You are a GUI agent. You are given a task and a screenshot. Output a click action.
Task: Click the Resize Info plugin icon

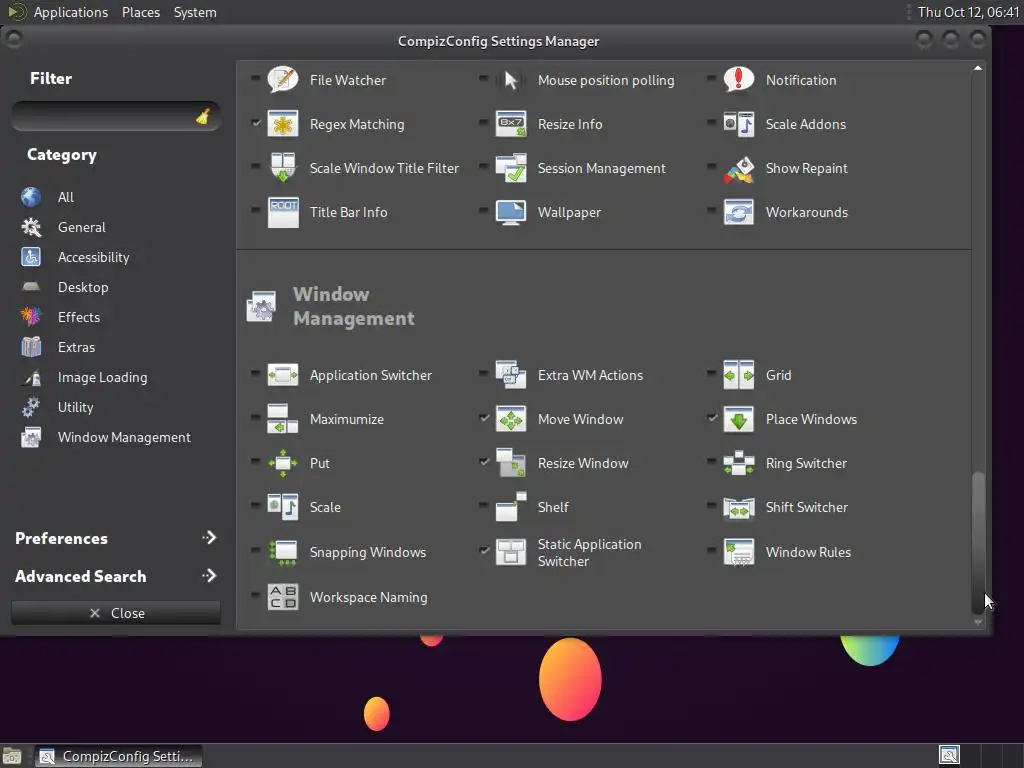click(511, 124)
